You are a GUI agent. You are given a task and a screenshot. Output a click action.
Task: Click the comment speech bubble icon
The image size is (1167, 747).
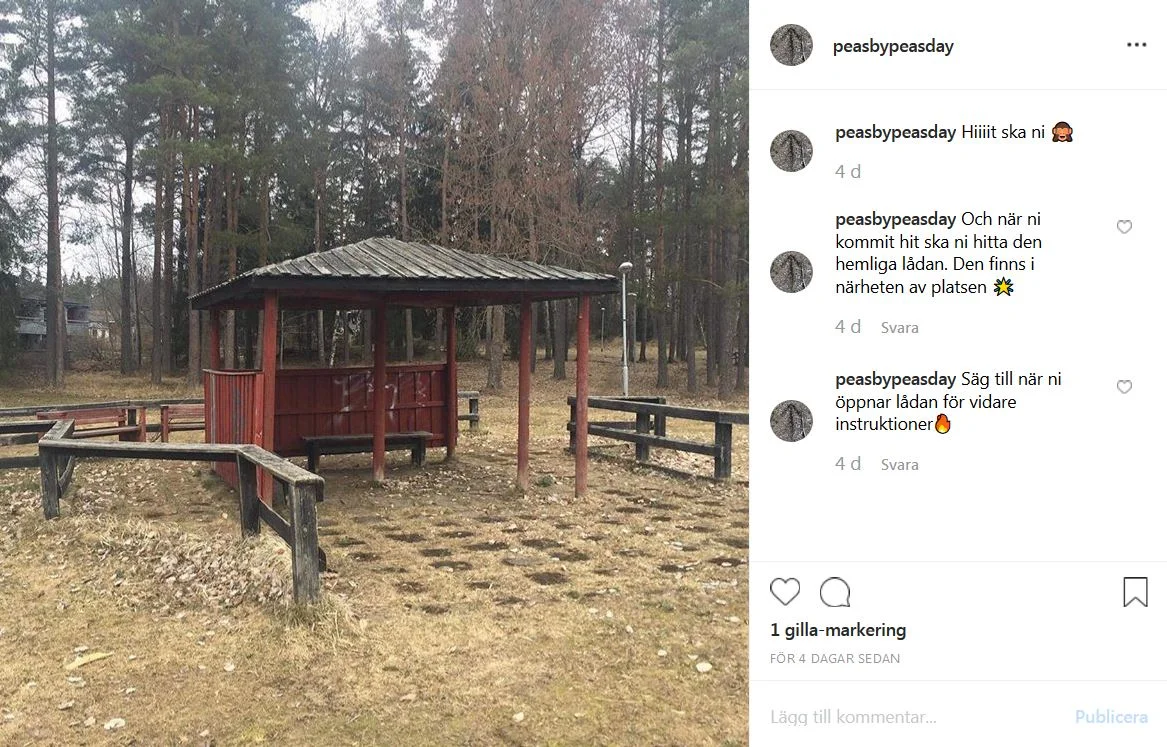[x=835, y=592]
